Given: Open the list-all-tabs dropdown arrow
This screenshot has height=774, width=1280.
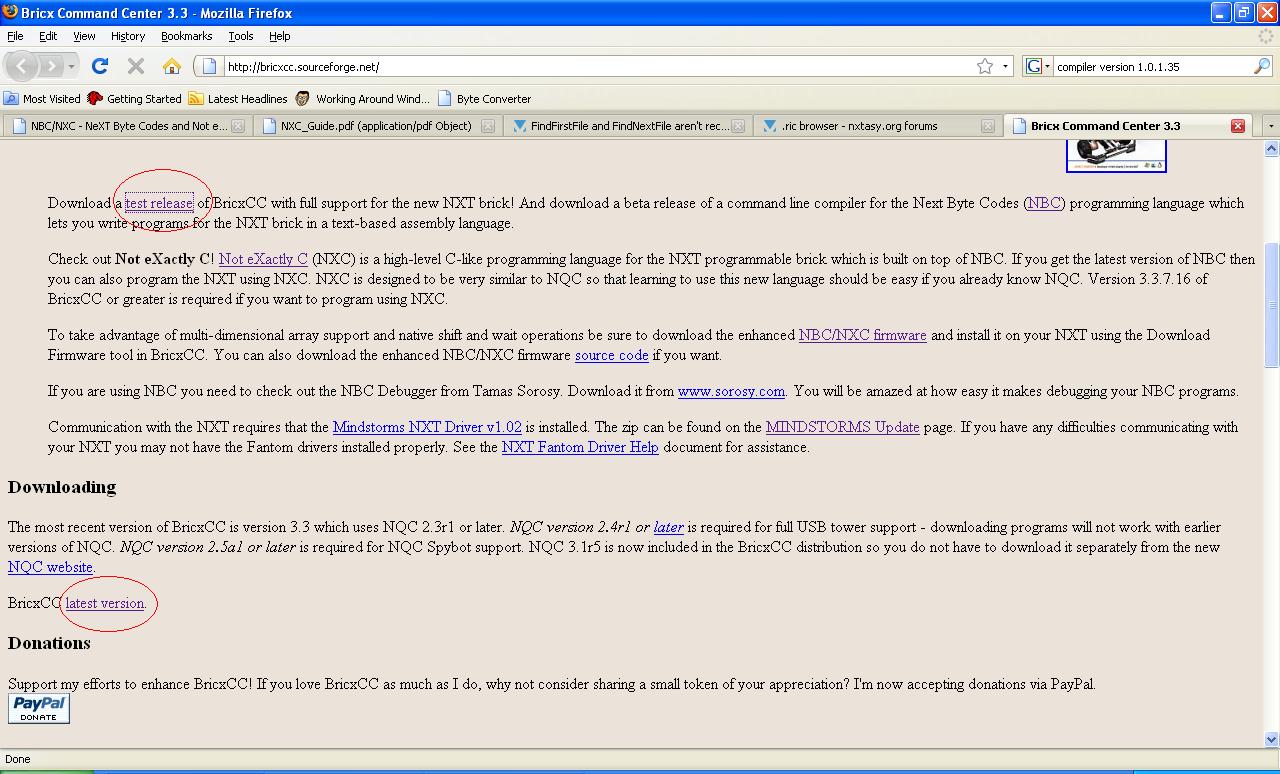Looking at the screenshot, I should pyautogui.click(x=1271, y=126).
